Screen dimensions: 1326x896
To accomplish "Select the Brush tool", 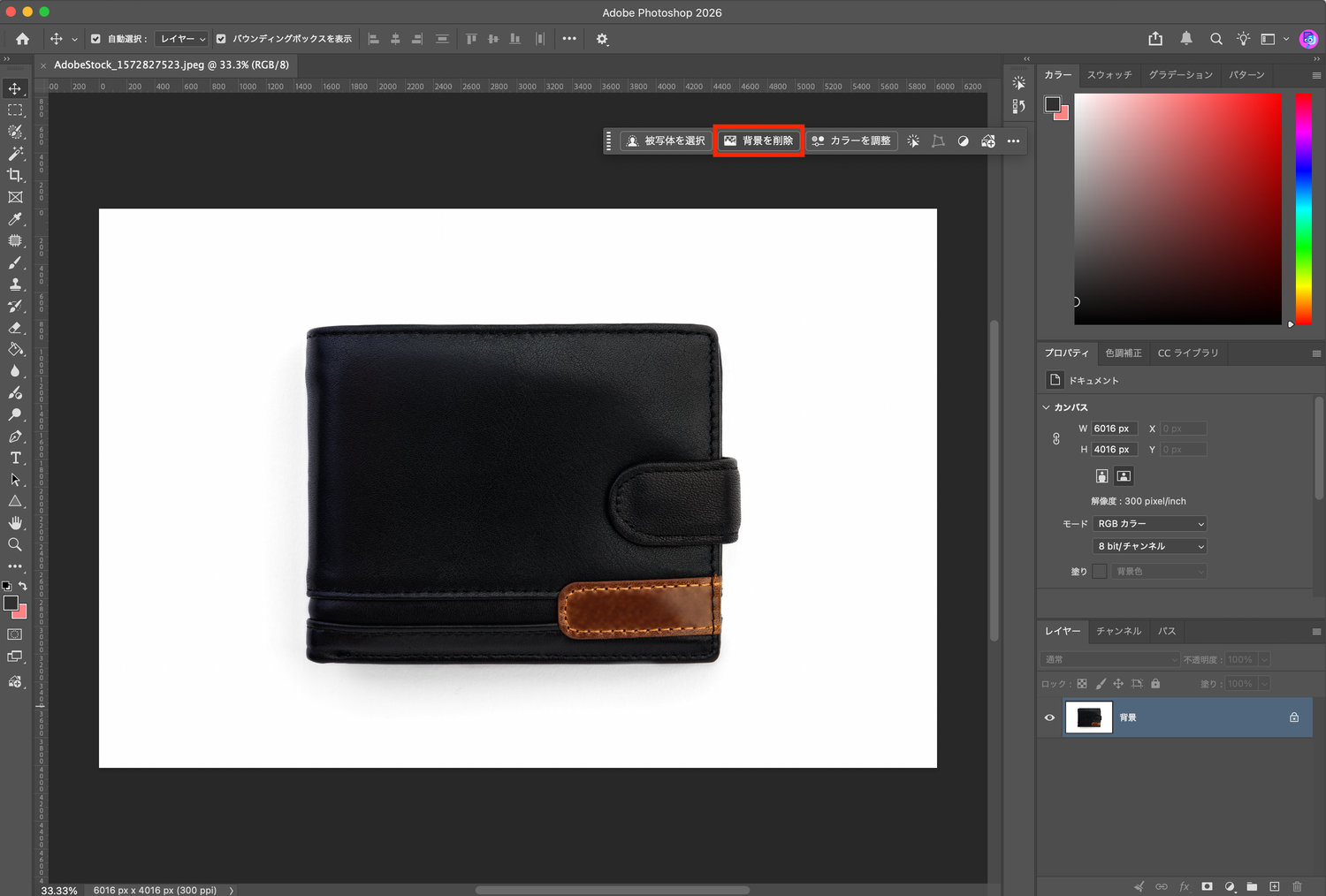I will coord(15,262).
